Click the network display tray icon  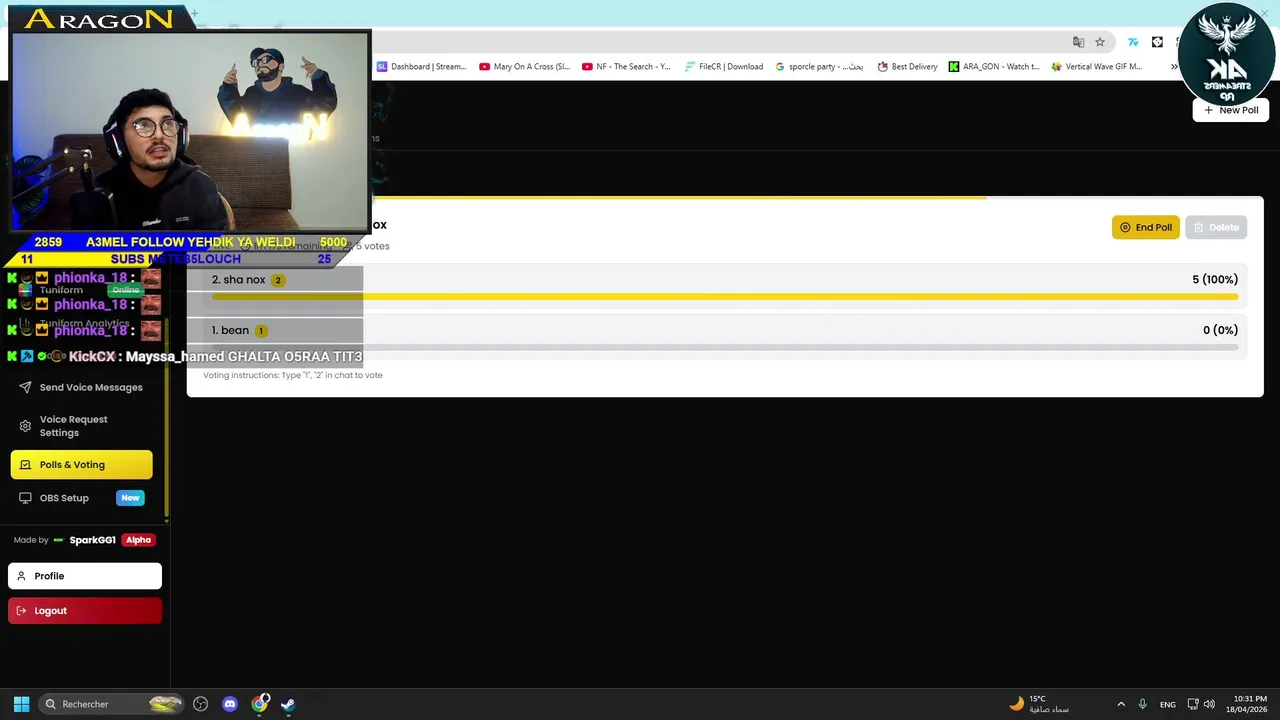click(1192, 704)
